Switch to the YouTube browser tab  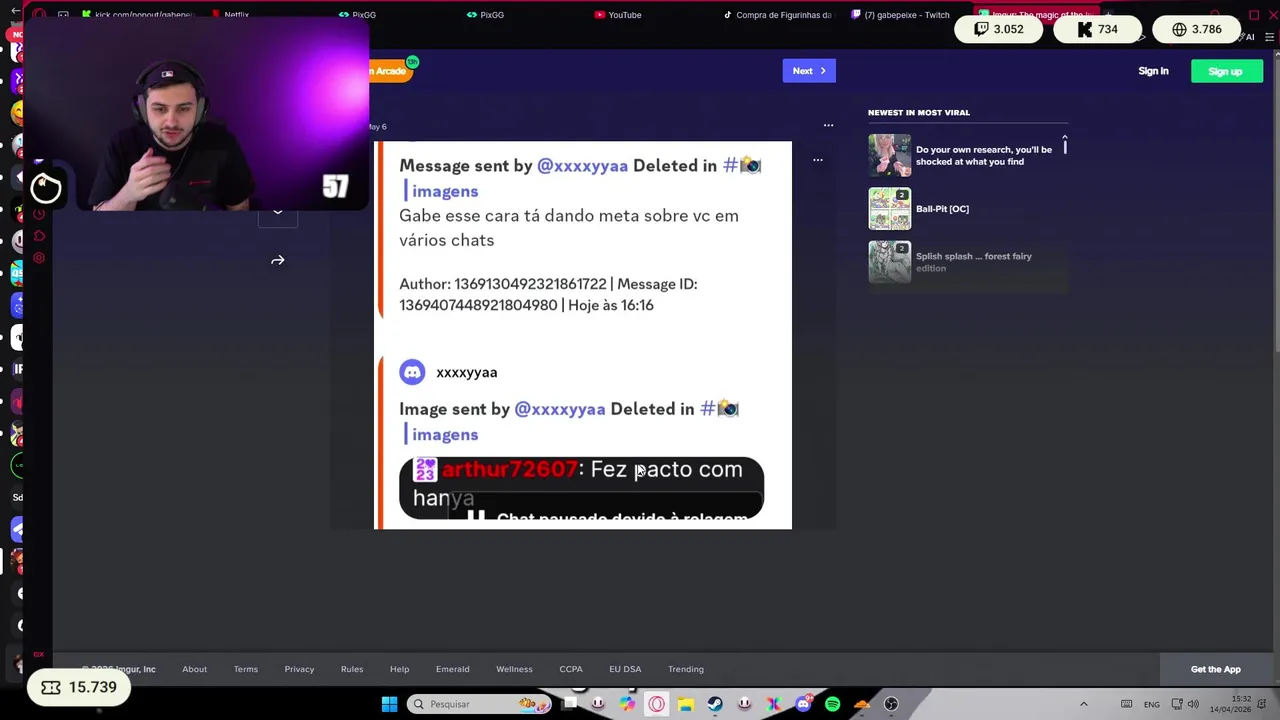point(618,15)
